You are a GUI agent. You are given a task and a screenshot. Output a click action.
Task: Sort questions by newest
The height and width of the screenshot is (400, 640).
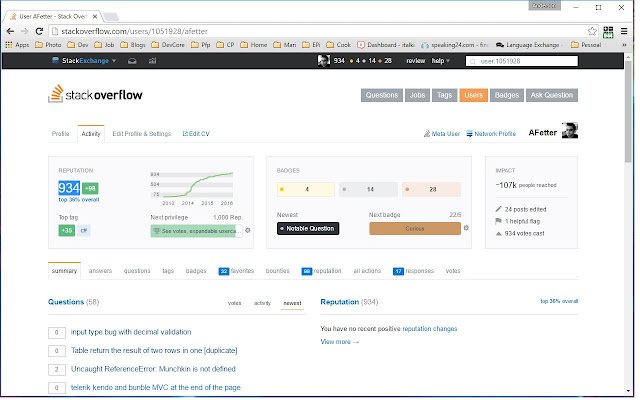click(292, 303)
